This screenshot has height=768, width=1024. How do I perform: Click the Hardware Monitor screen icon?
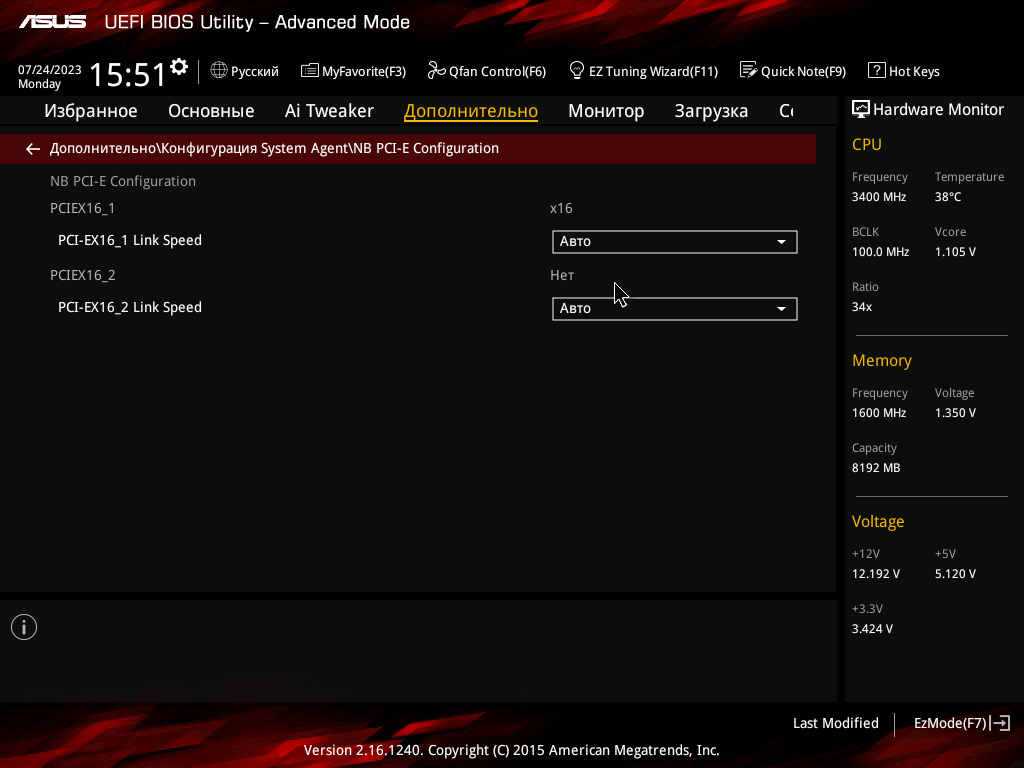tap(861, 110)
